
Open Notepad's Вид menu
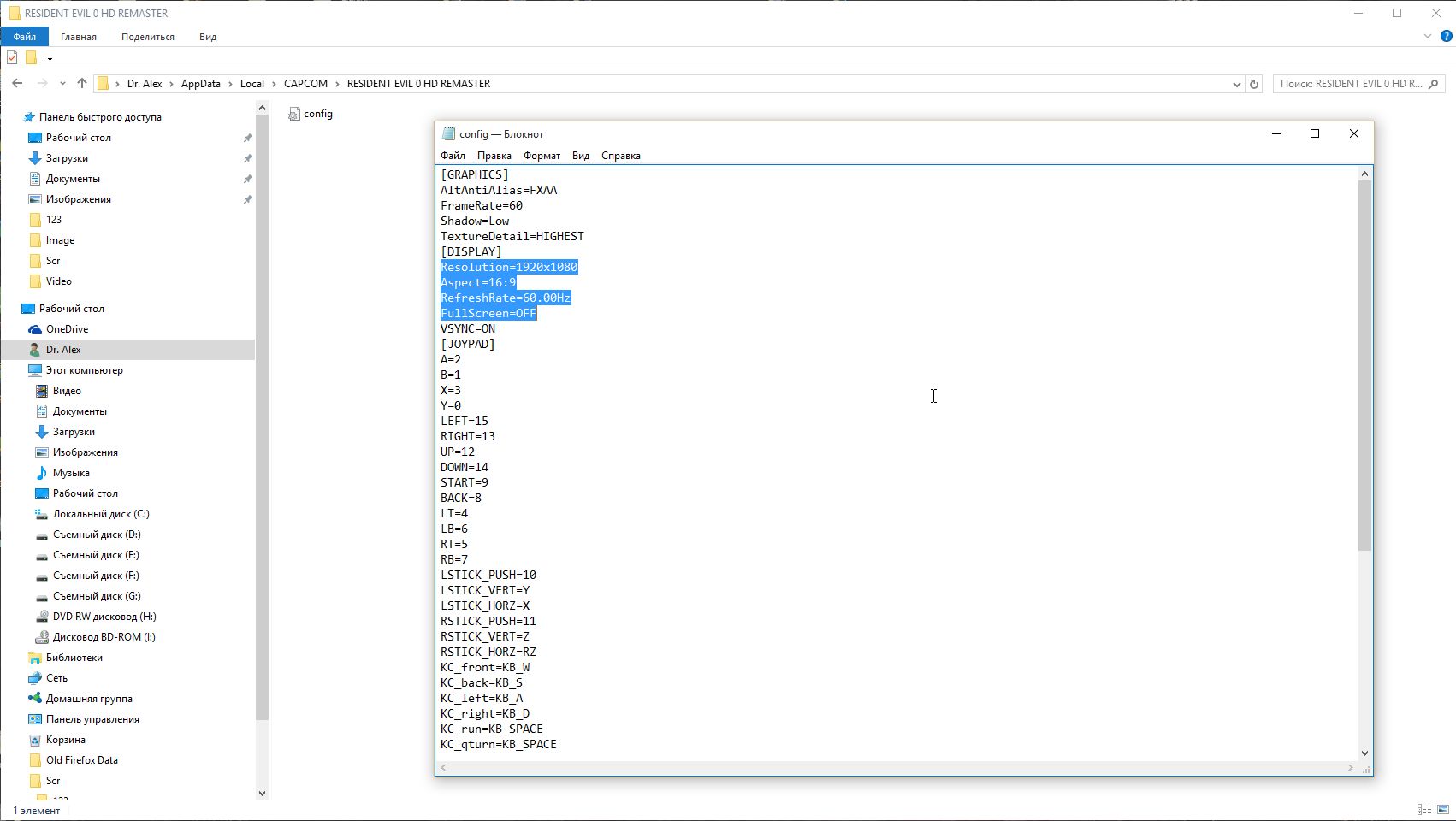[x=581, y=156]
